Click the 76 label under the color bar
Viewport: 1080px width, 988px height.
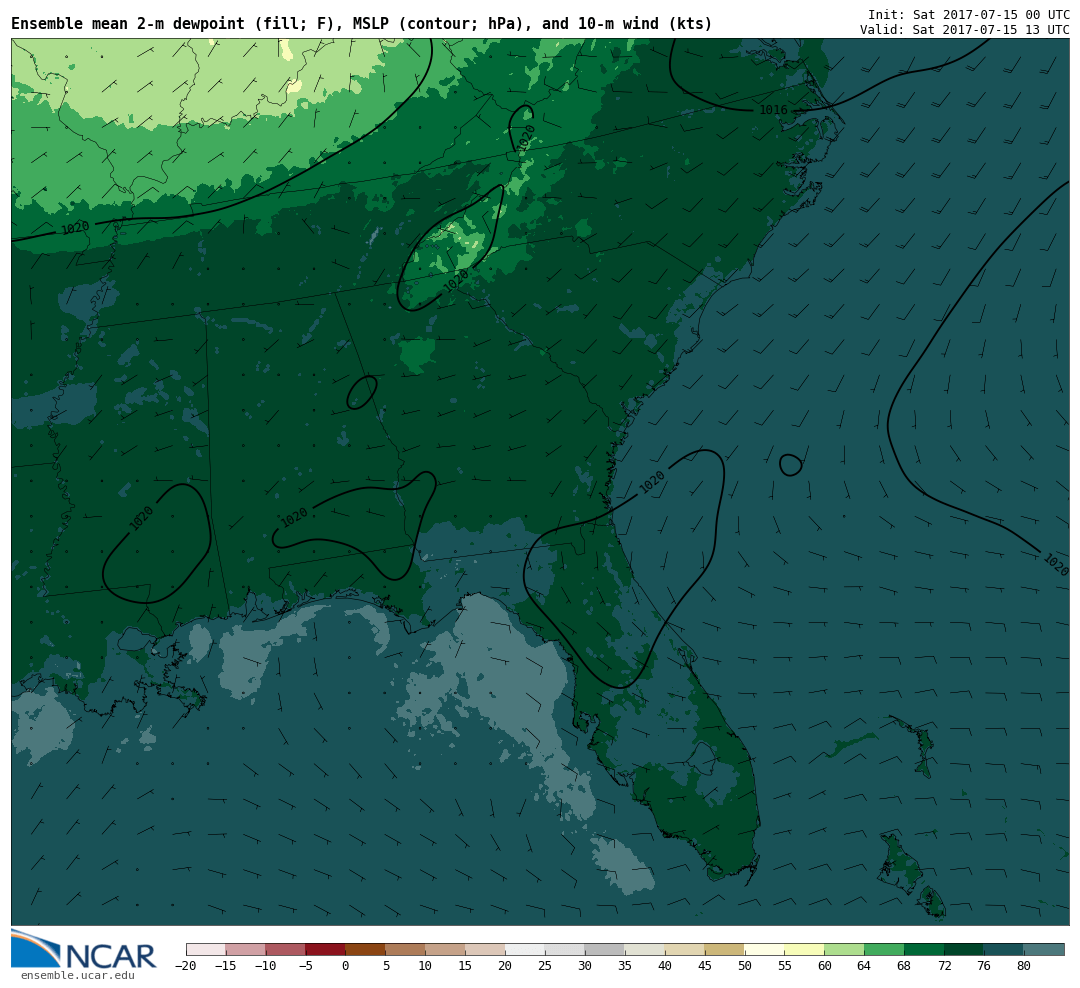(x=984, y=966)
